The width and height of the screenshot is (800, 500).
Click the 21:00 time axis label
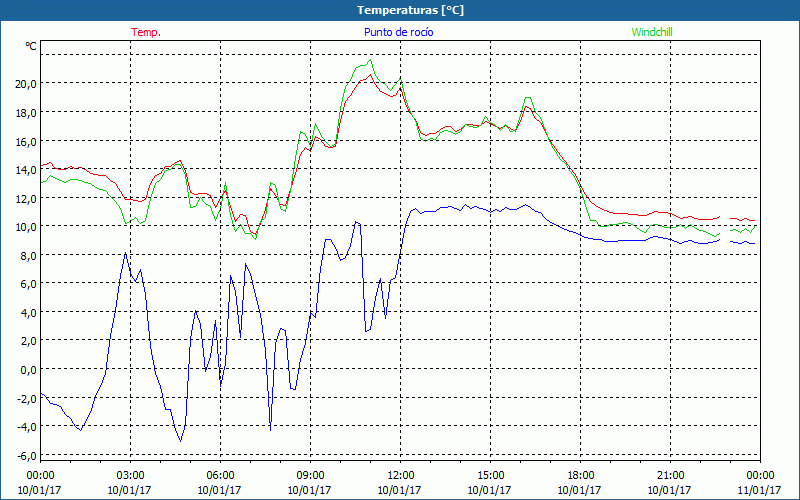click(670, 475)
